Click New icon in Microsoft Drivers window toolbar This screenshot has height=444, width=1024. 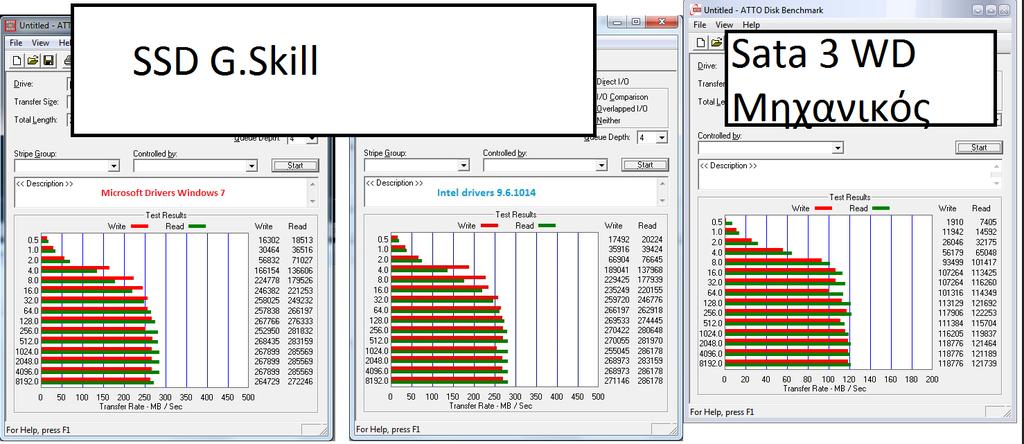(17, 61)
